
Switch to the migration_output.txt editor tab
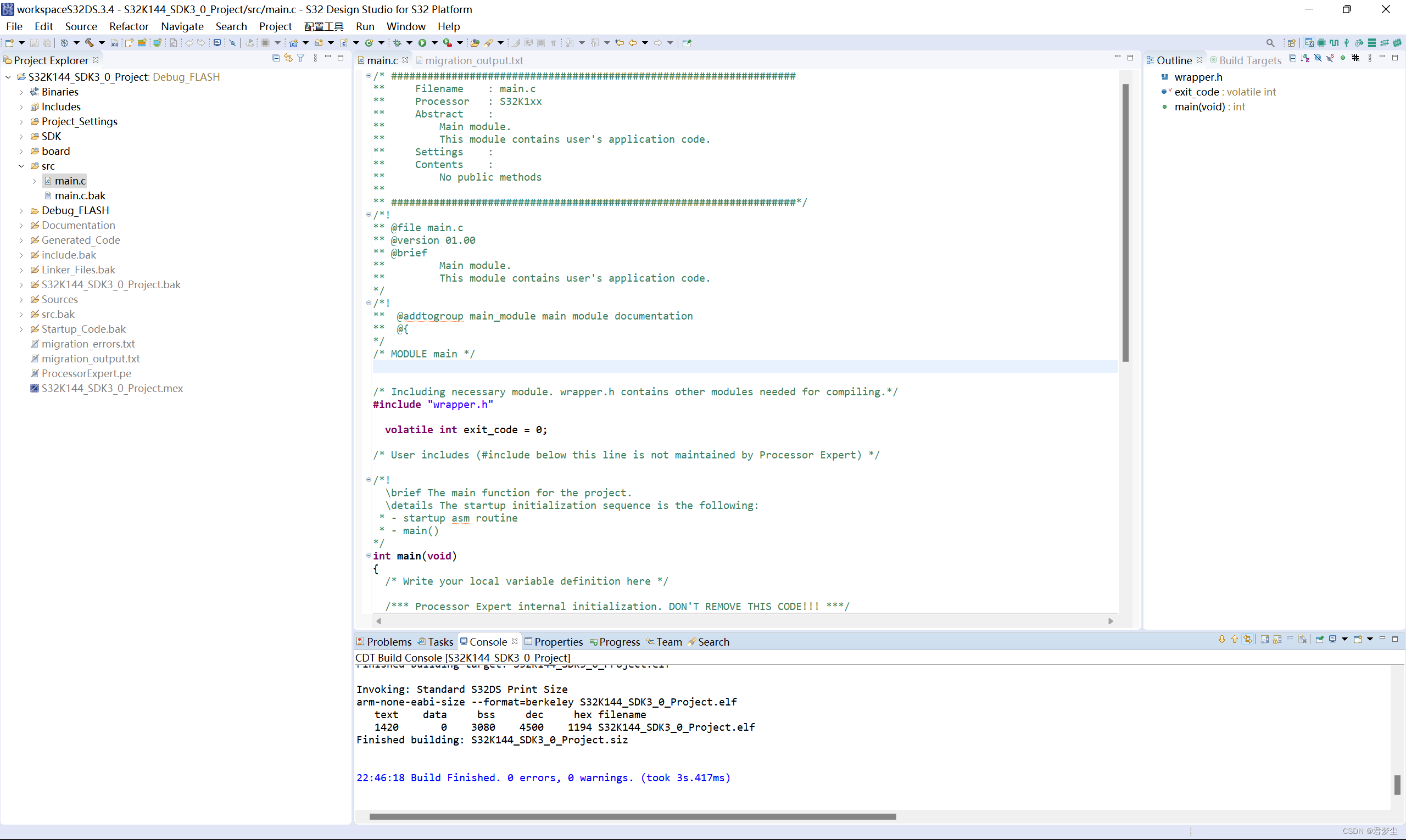pyautogui.click(x=475, y=60)
